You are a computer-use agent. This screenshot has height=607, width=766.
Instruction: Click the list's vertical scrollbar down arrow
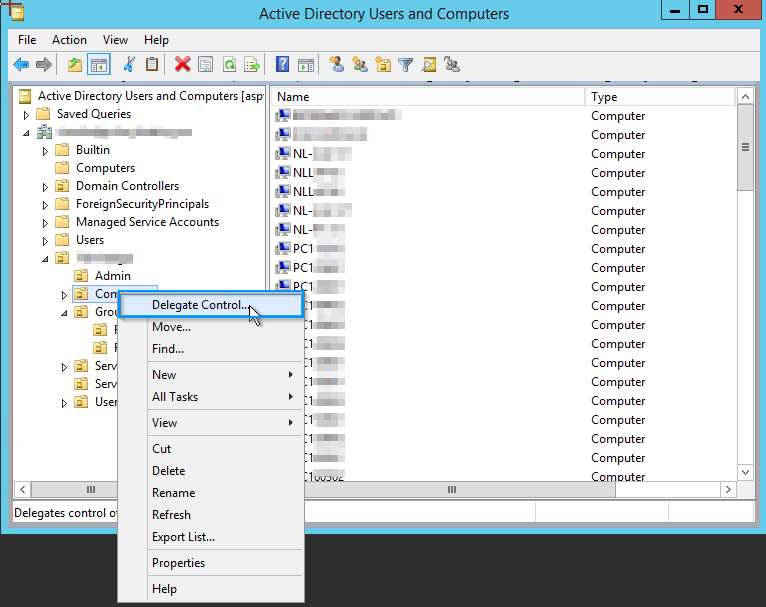coord(745,471)
